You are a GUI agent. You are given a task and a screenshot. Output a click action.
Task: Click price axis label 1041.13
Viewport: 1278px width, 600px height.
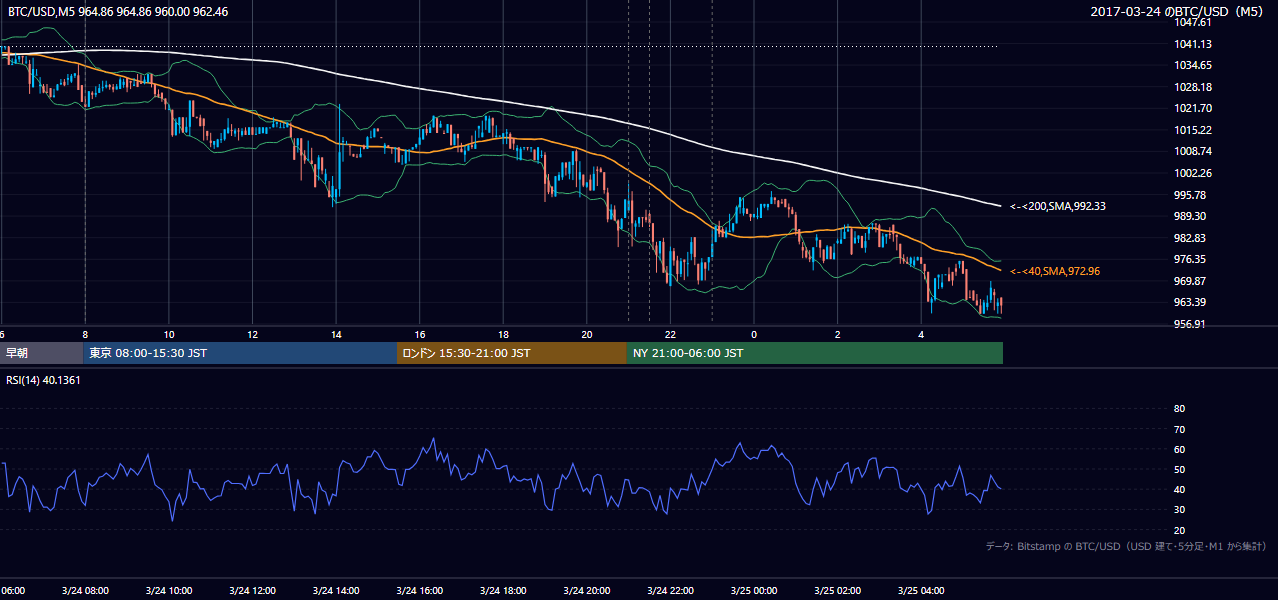click(1194, 44)
